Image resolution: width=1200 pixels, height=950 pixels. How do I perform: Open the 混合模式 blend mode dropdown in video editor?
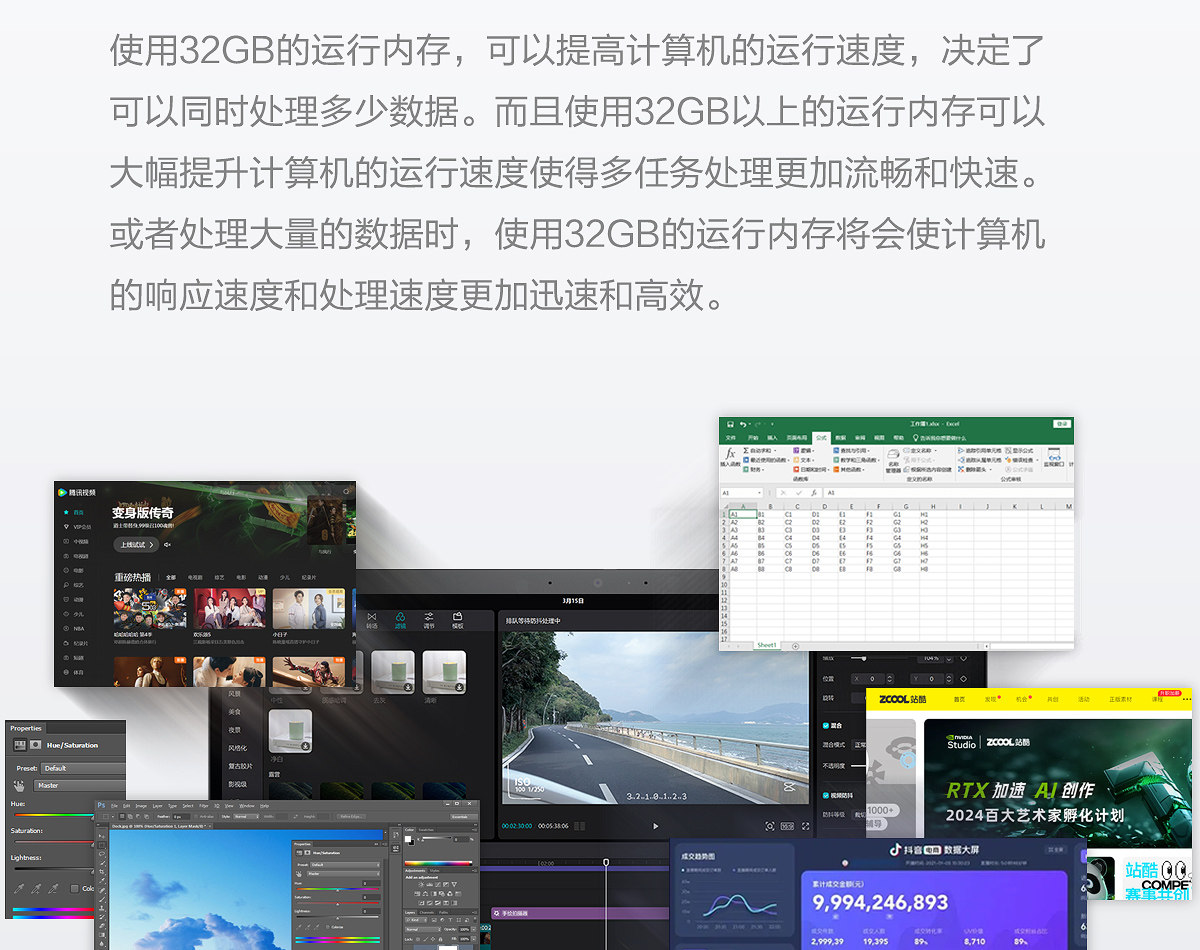pos(859,745)
